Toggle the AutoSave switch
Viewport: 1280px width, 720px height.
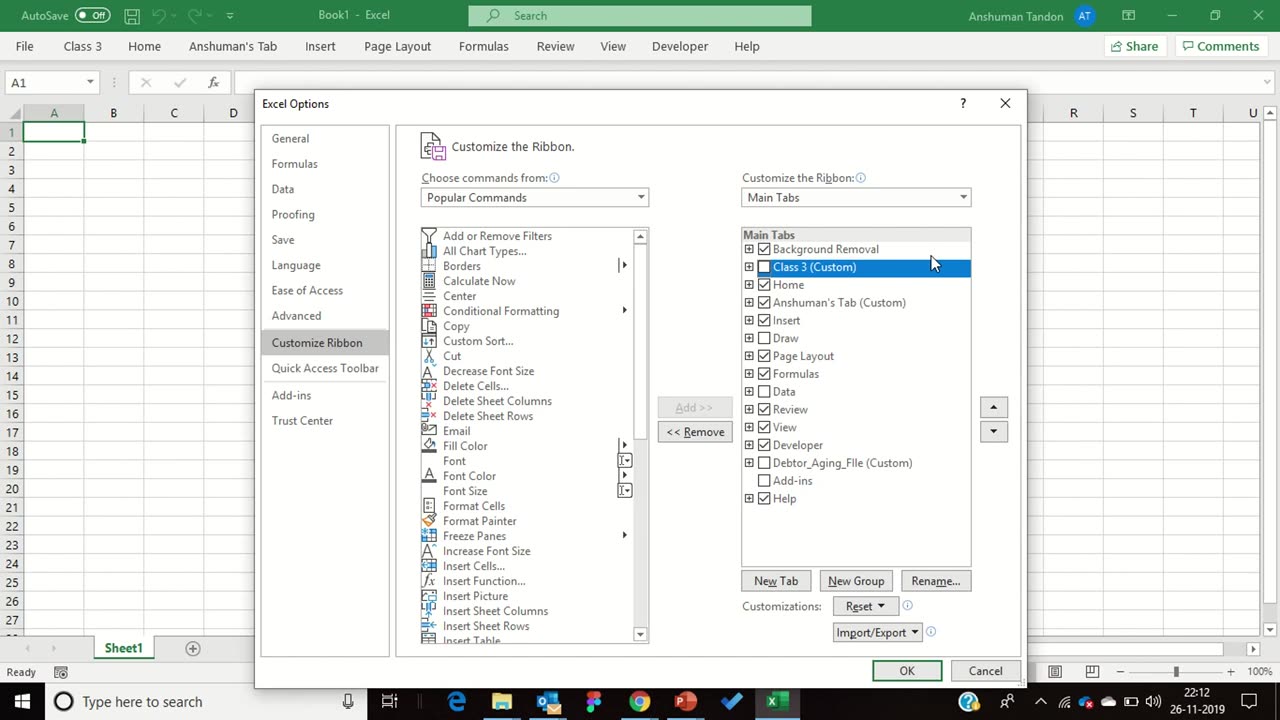pos(93,16)
